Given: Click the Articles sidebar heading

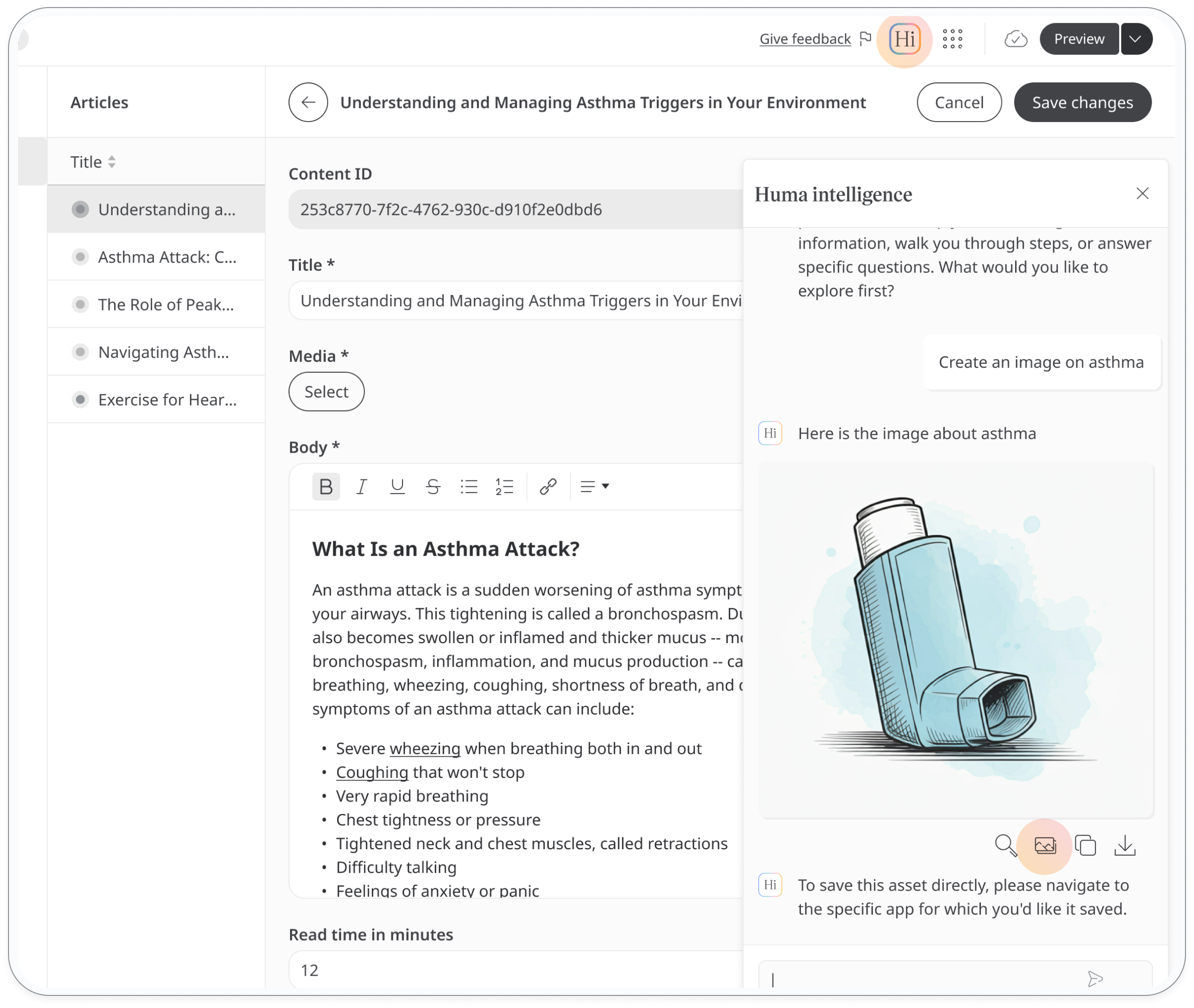Looking at the screenshot, I should pyautogui.click(x=99, y=103).
